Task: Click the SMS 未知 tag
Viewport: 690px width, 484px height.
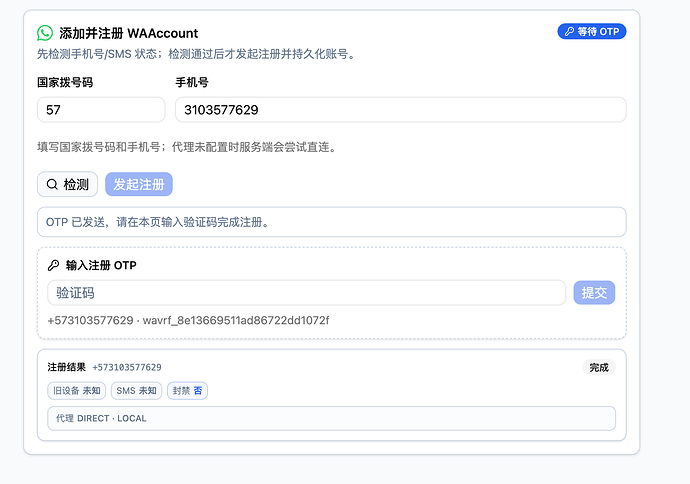Action: click(x=136, y=391)
